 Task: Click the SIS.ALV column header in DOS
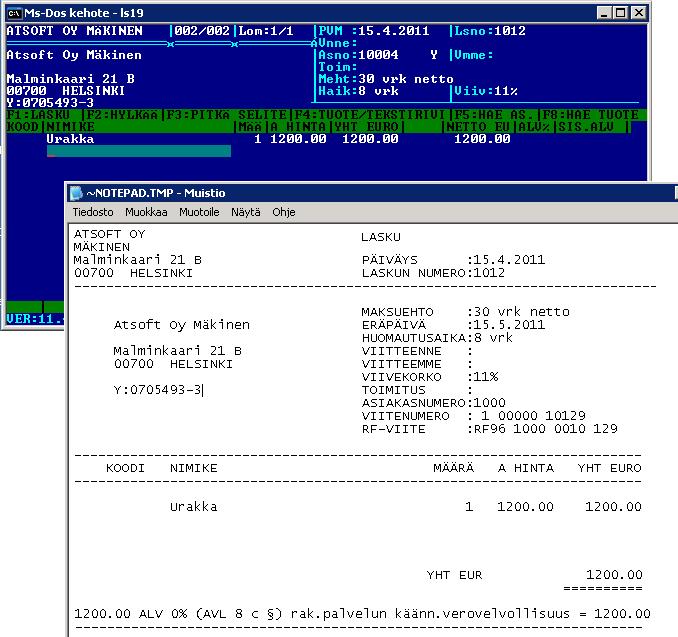[x=586, y=127]
